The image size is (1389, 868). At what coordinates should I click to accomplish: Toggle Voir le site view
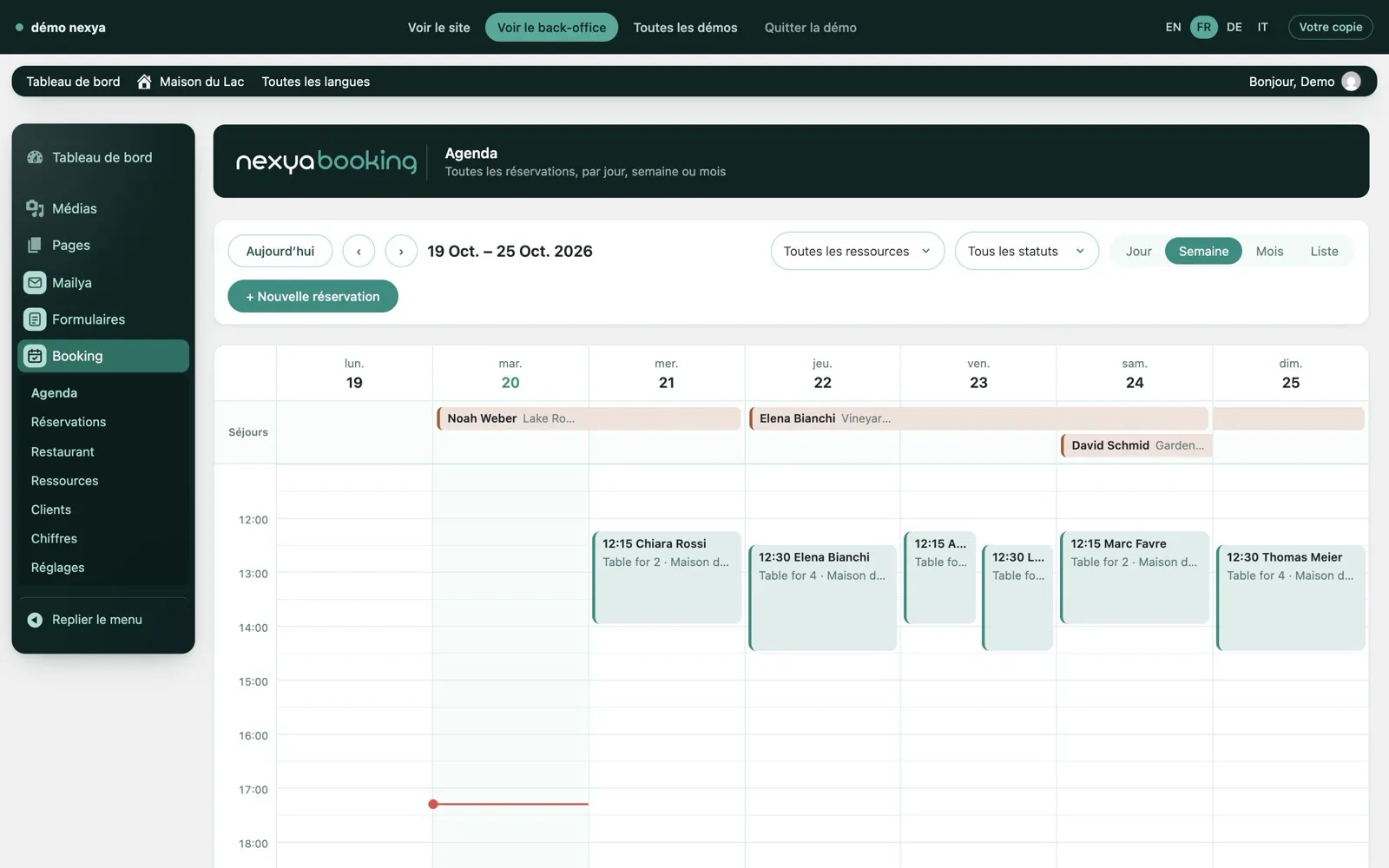pos(438,27)
